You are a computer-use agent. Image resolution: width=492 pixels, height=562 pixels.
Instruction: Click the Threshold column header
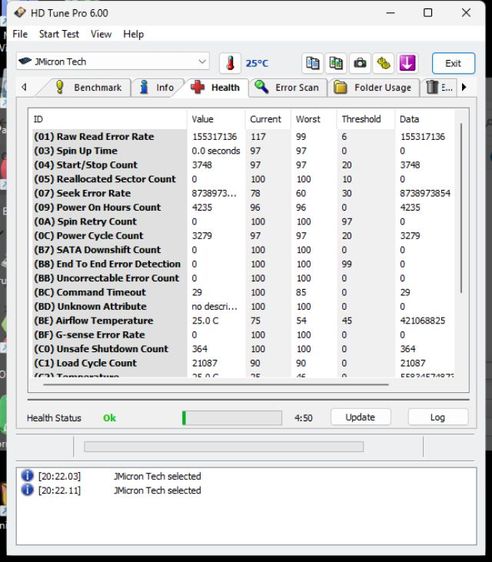(x=366, y=119)
